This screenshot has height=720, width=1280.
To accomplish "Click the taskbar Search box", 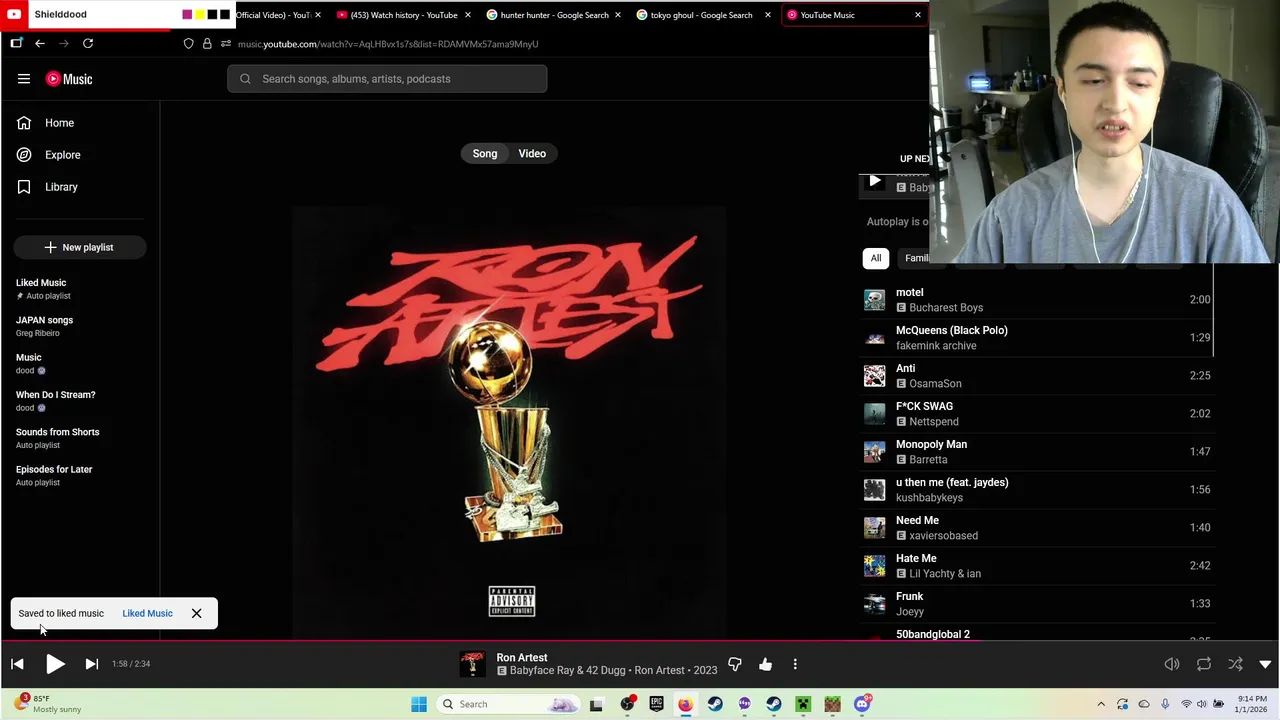I will (x=508, y=704).
